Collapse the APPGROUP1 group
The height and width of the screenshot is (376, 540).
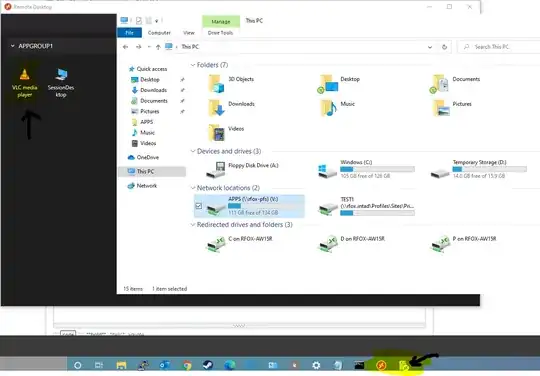pyautogui.click(x=12, y=46)
